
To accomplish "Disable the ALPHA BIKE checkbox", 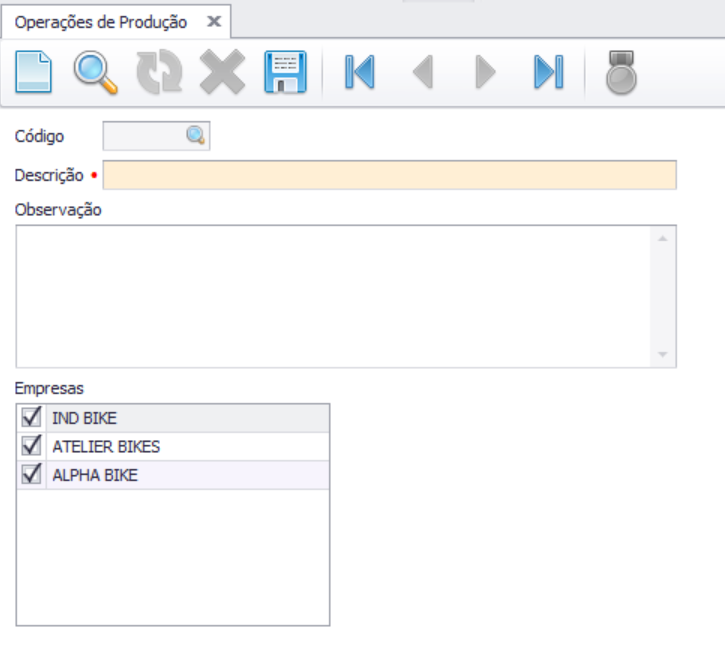I will click(x=31, y=475).
